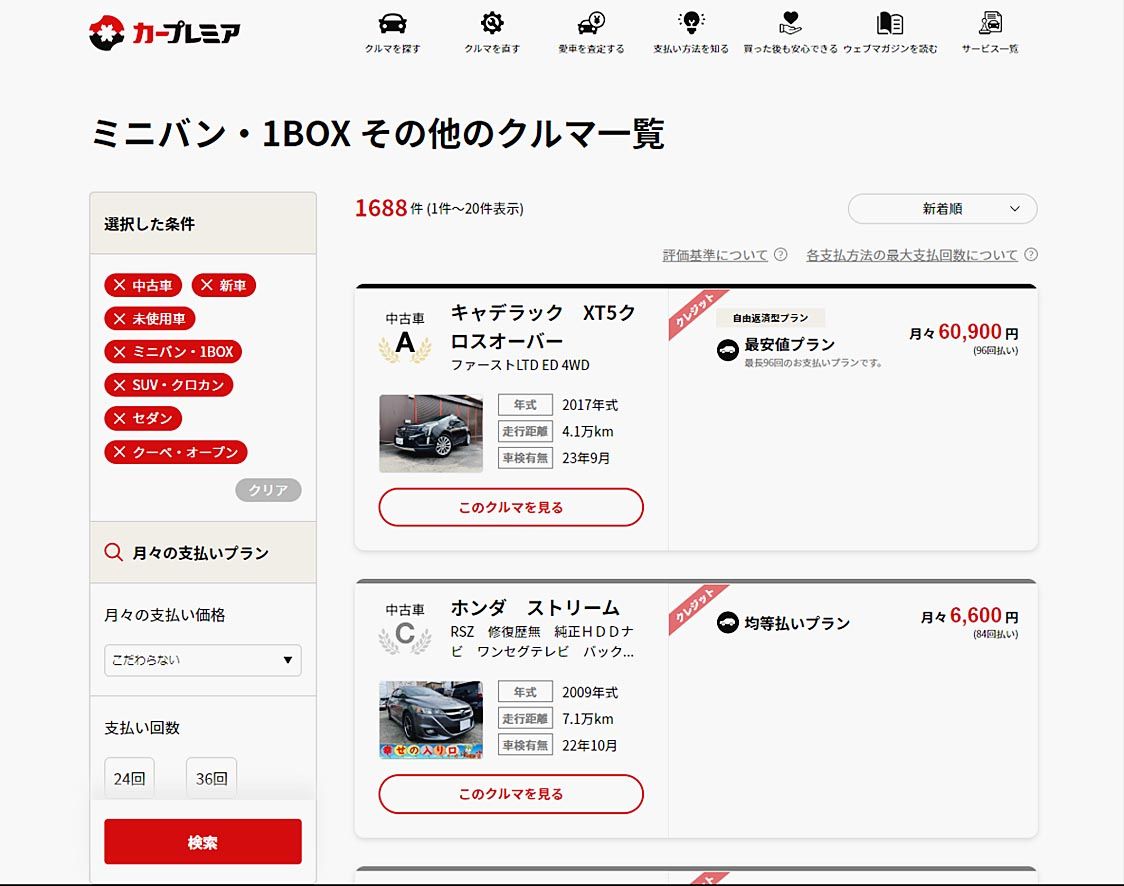1124x886 pixels.
Task: Click 各支払方法の最大支払回数について link
Action: (x=912, y=255)
